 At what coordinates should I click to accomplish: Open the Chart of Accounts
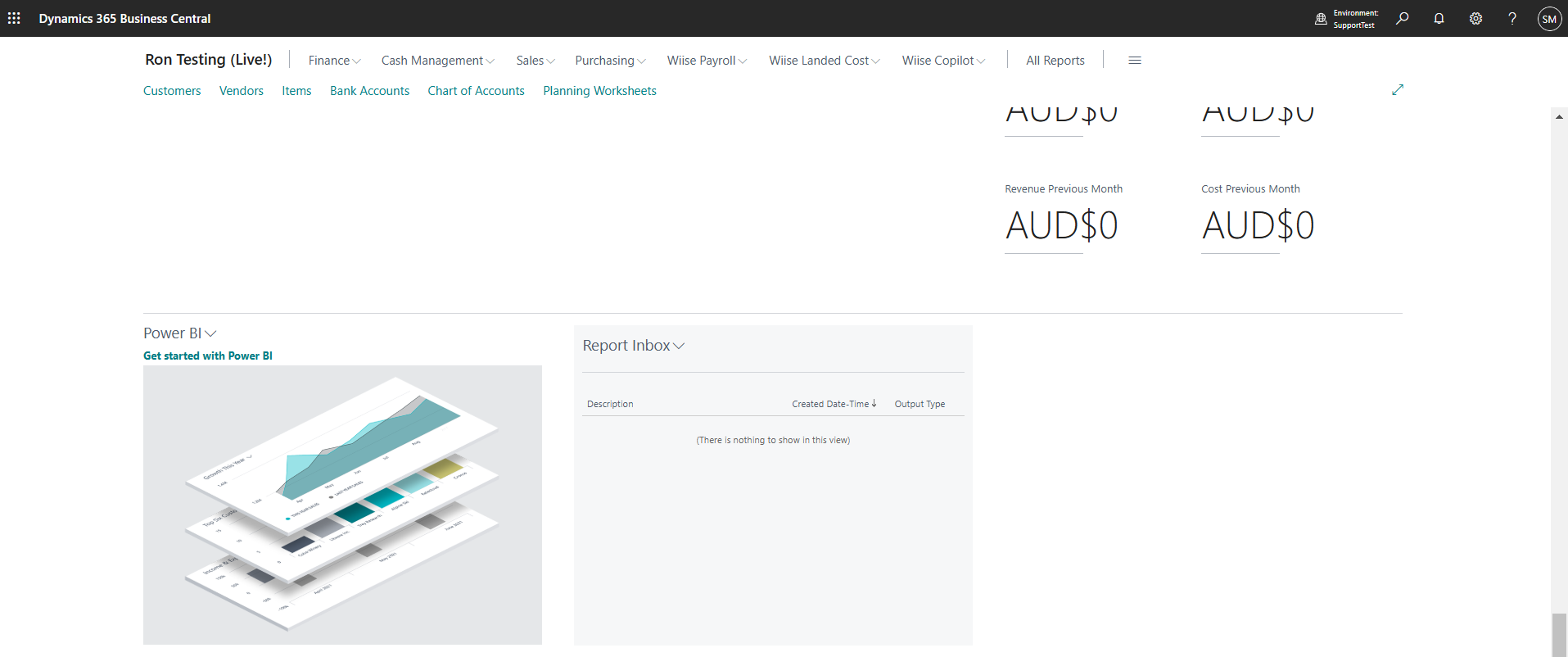point(476,91)
